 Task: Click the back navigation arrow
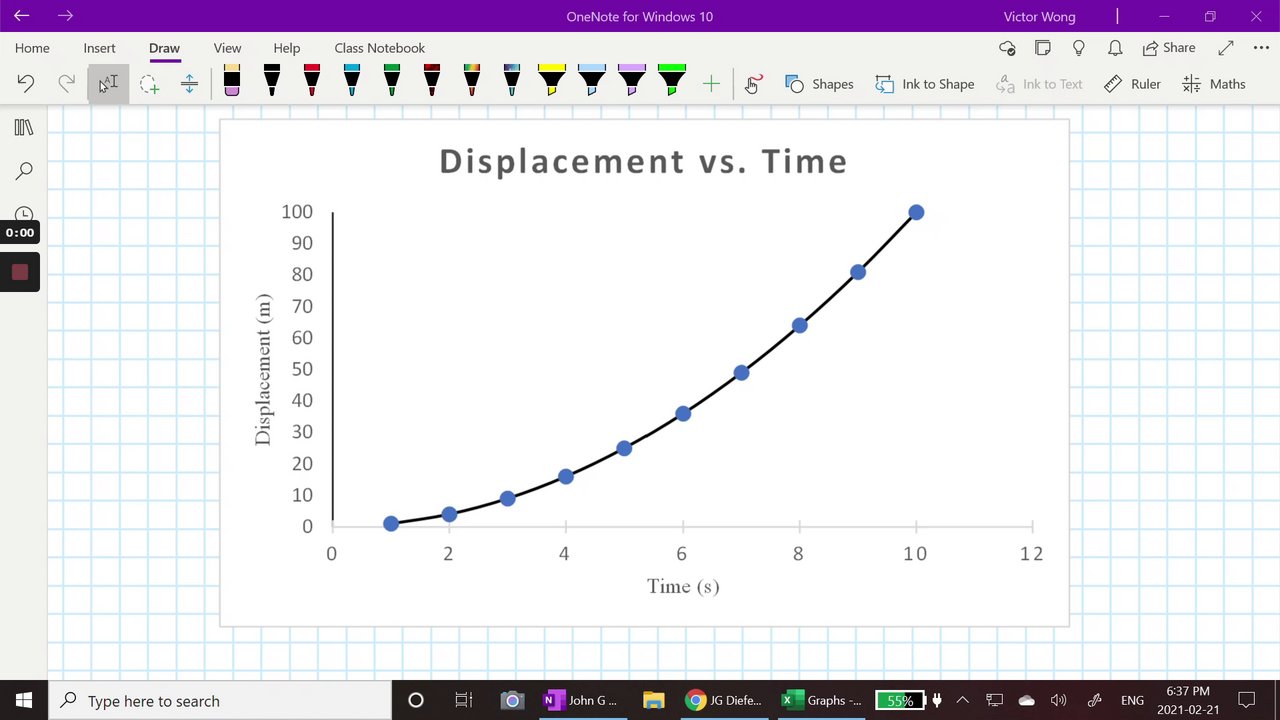click(22, 16)
